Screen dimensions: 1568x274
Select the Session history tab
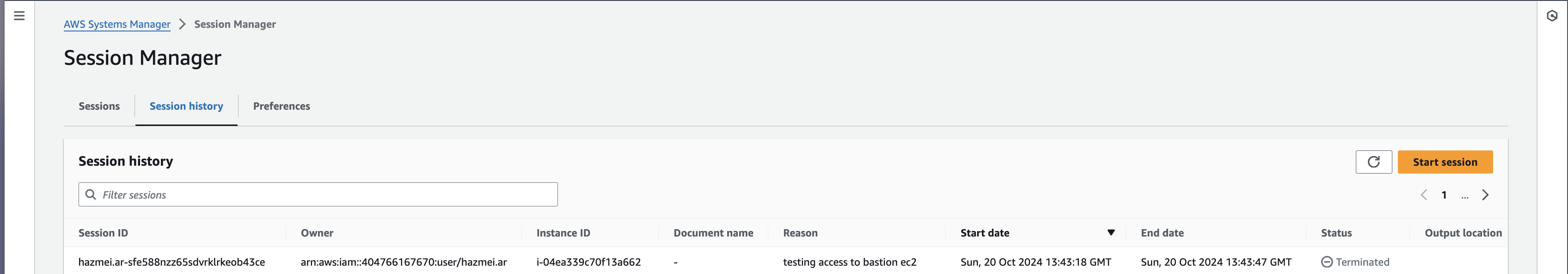tap(186, 106)
